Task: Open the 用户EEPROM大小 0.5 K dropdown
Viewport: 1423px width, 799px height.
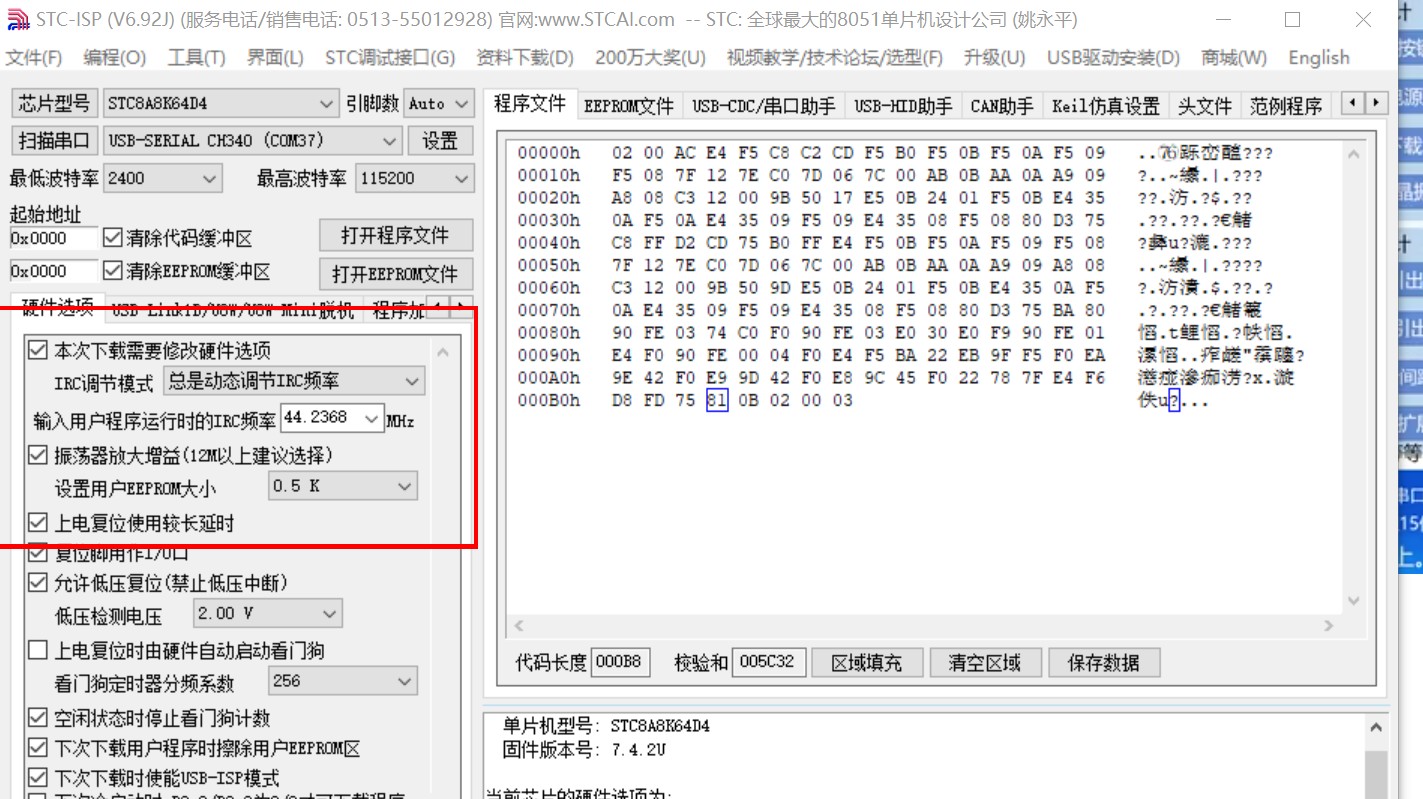Action: pos(343,486)
